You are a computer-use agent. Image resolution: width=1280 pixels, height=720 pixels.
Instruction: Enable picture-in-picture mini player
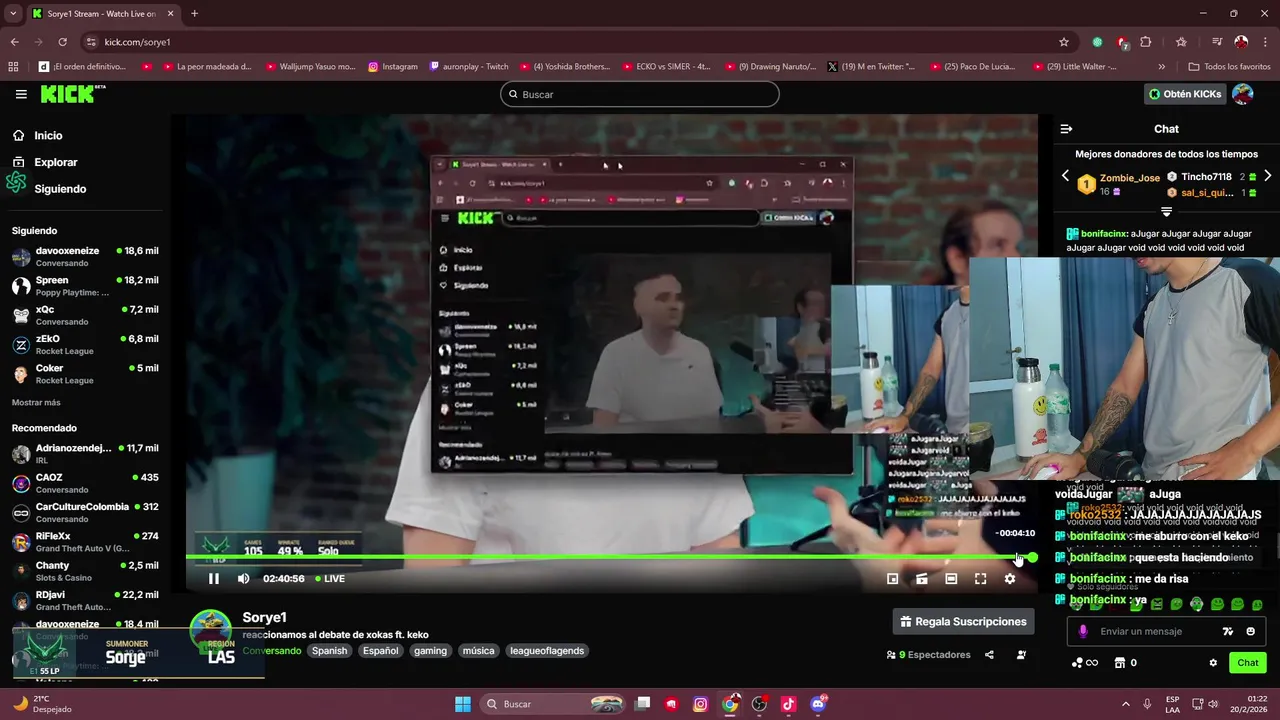pyautogui.click(x=892, y=578)
